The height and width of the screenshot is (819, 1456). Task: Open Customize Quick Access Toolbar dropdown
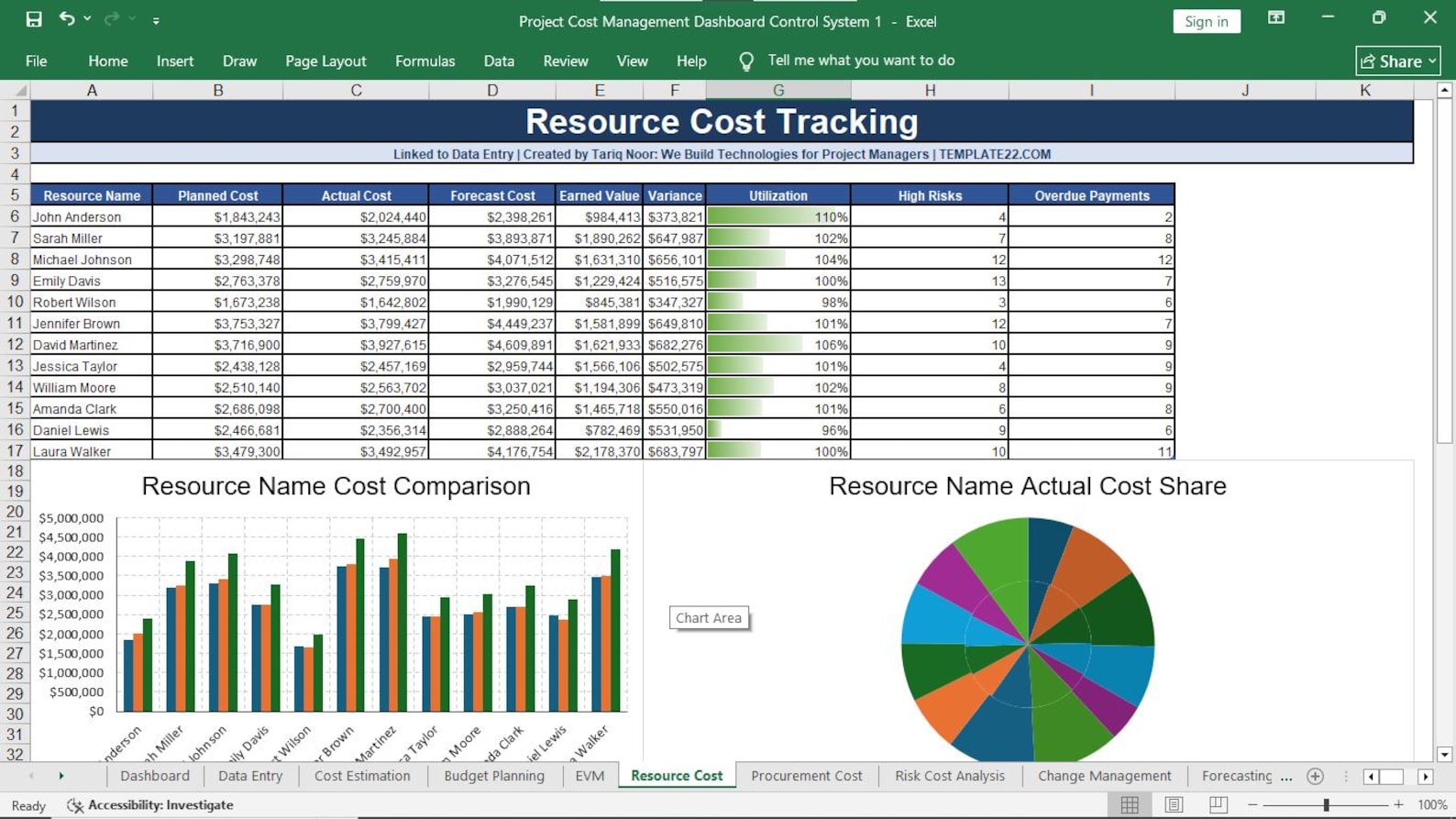pos(156,20)
